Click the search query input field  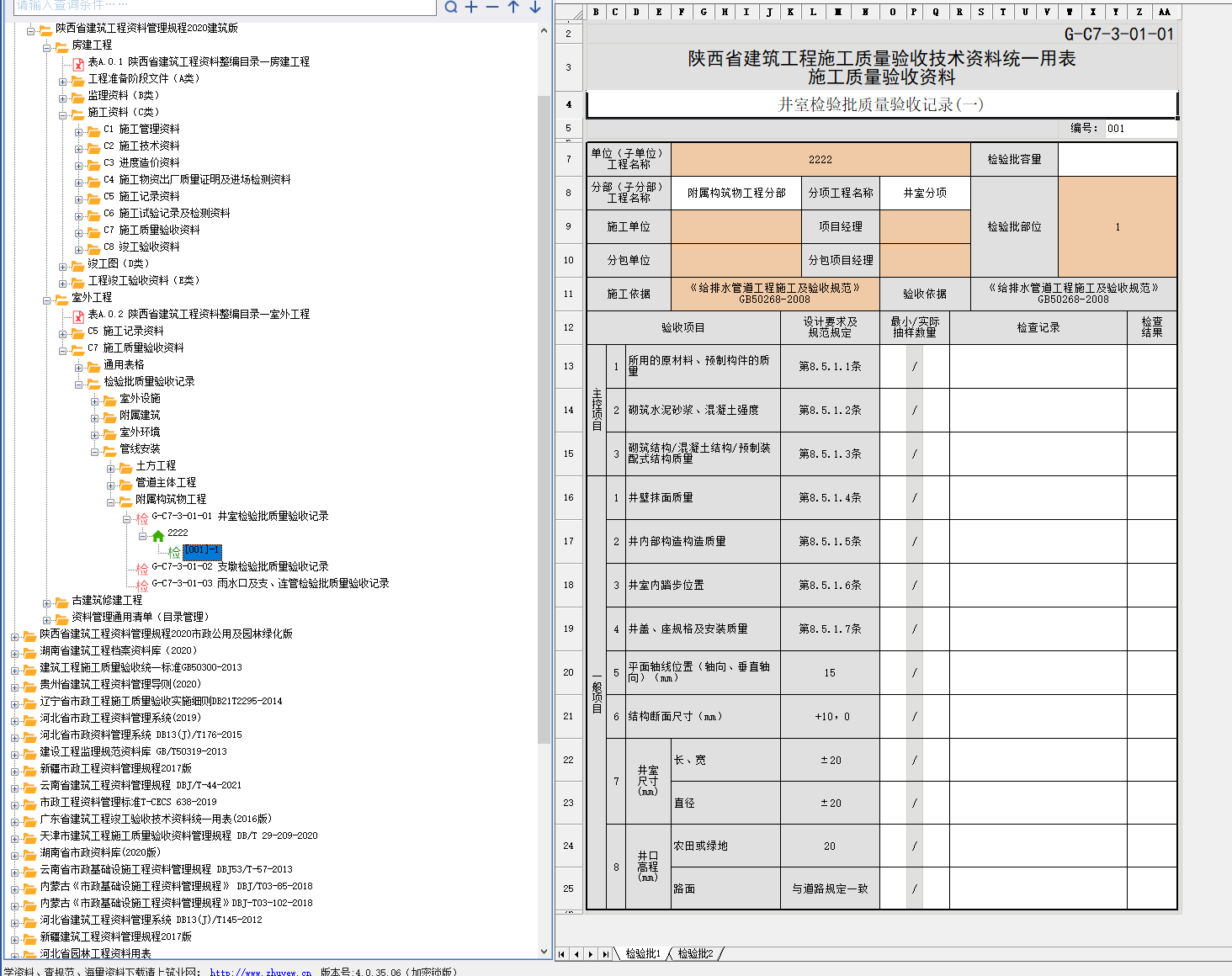[x=223, y=6]
